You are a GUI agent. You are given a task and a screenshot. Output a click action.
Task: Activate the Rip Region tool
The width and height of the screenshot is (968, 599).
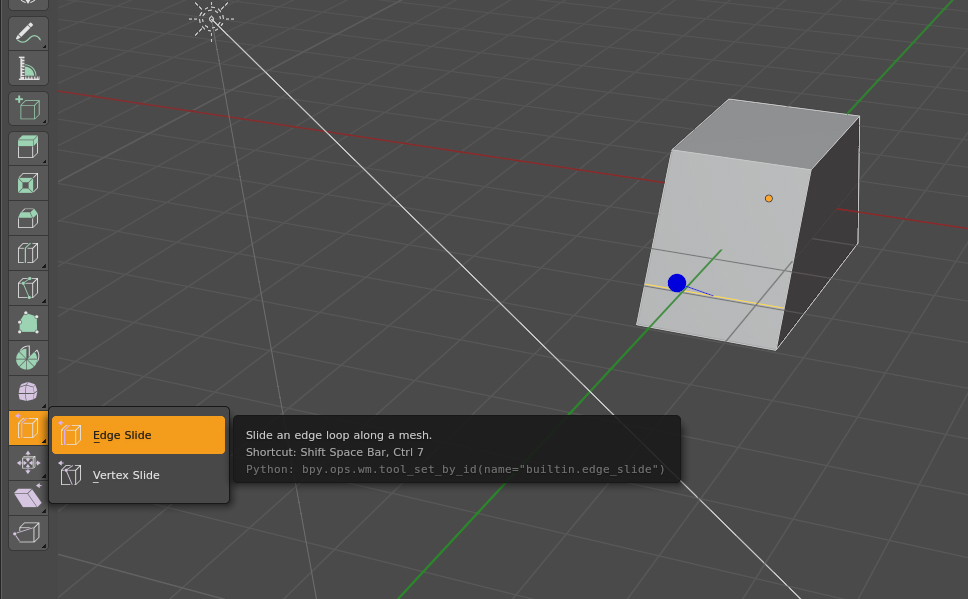pos(28,532)
